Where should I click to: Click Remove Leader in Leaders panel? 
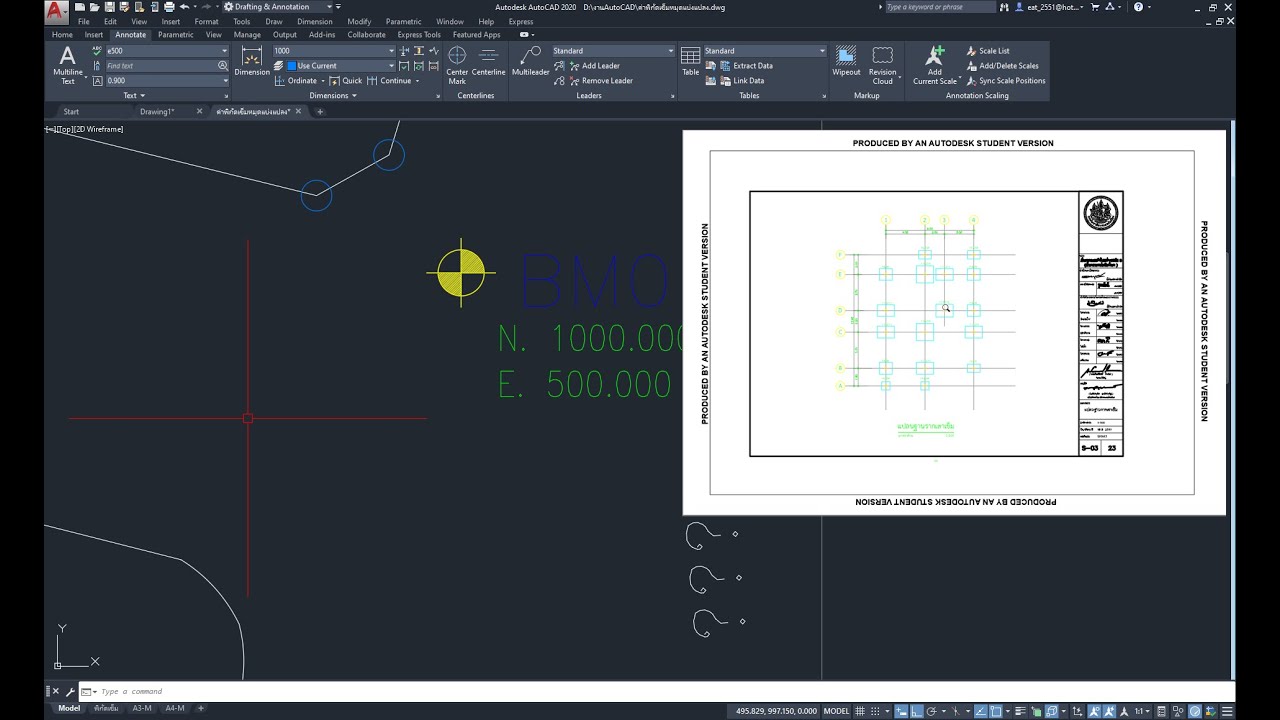click(x=599, y=81)
